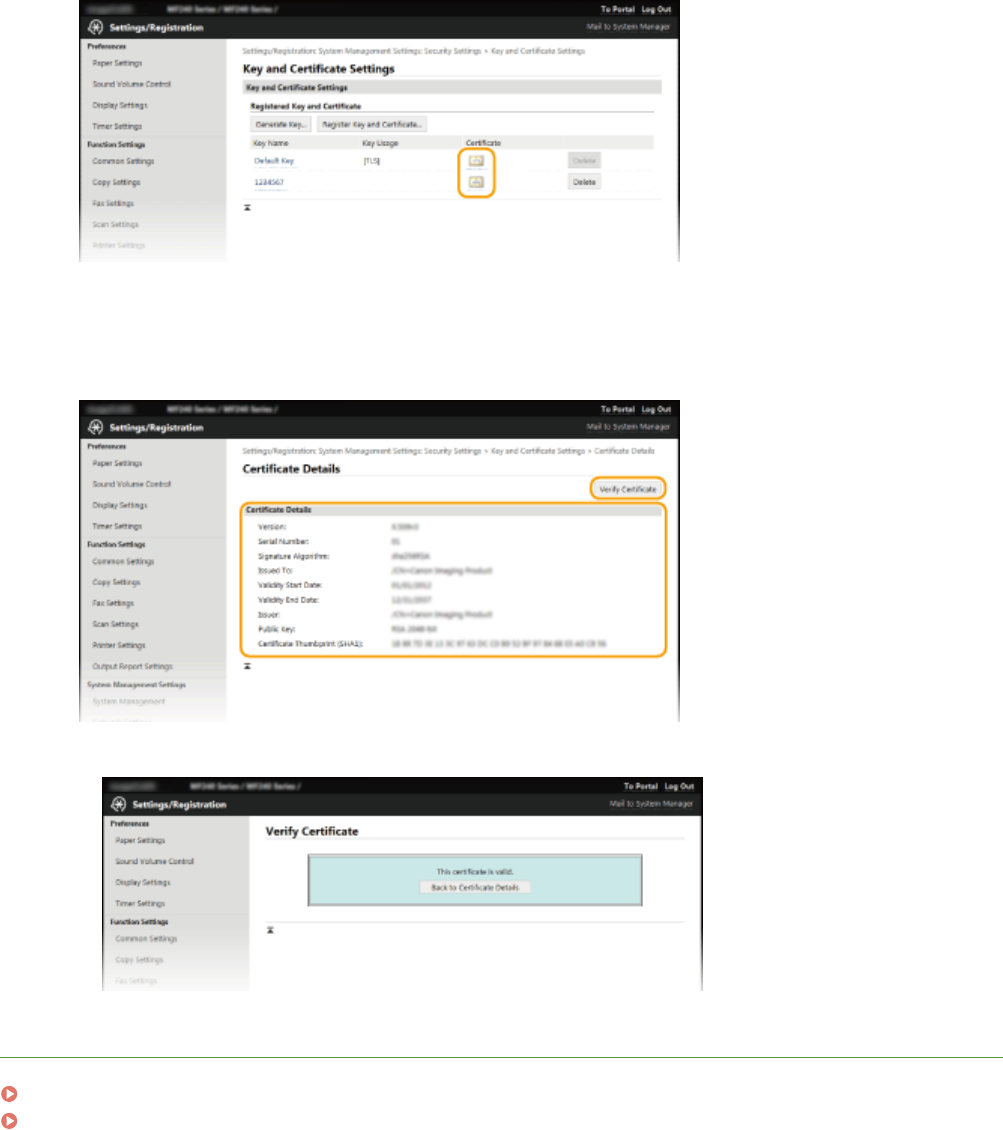The image size is (1003, 1130).
Task: Click Register Key and Certificate... button
Action: (x=372, y=125)
